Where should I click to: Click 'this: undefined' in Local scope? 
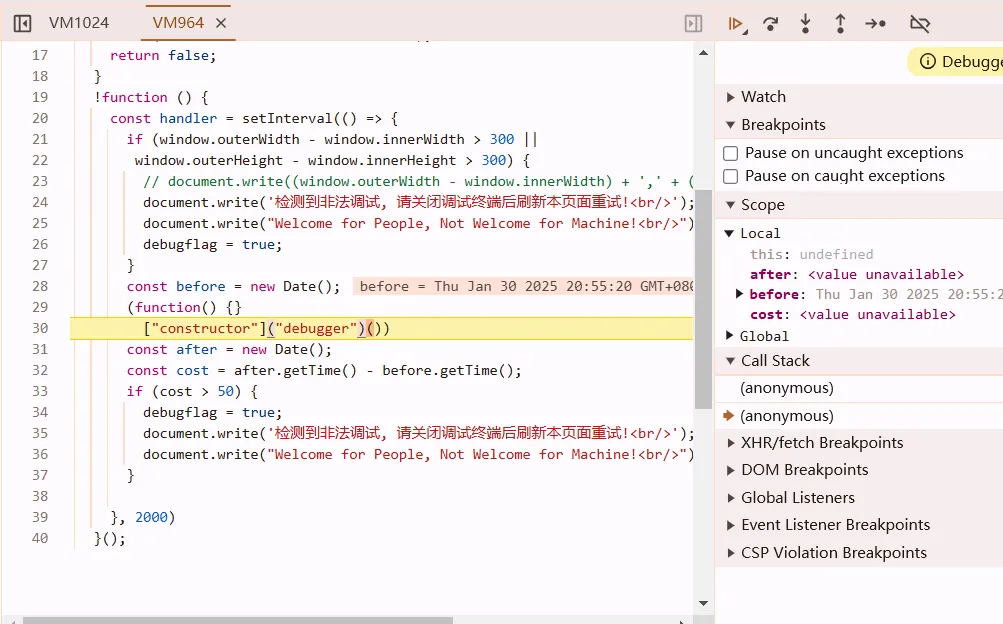click(x=812, y=254)
